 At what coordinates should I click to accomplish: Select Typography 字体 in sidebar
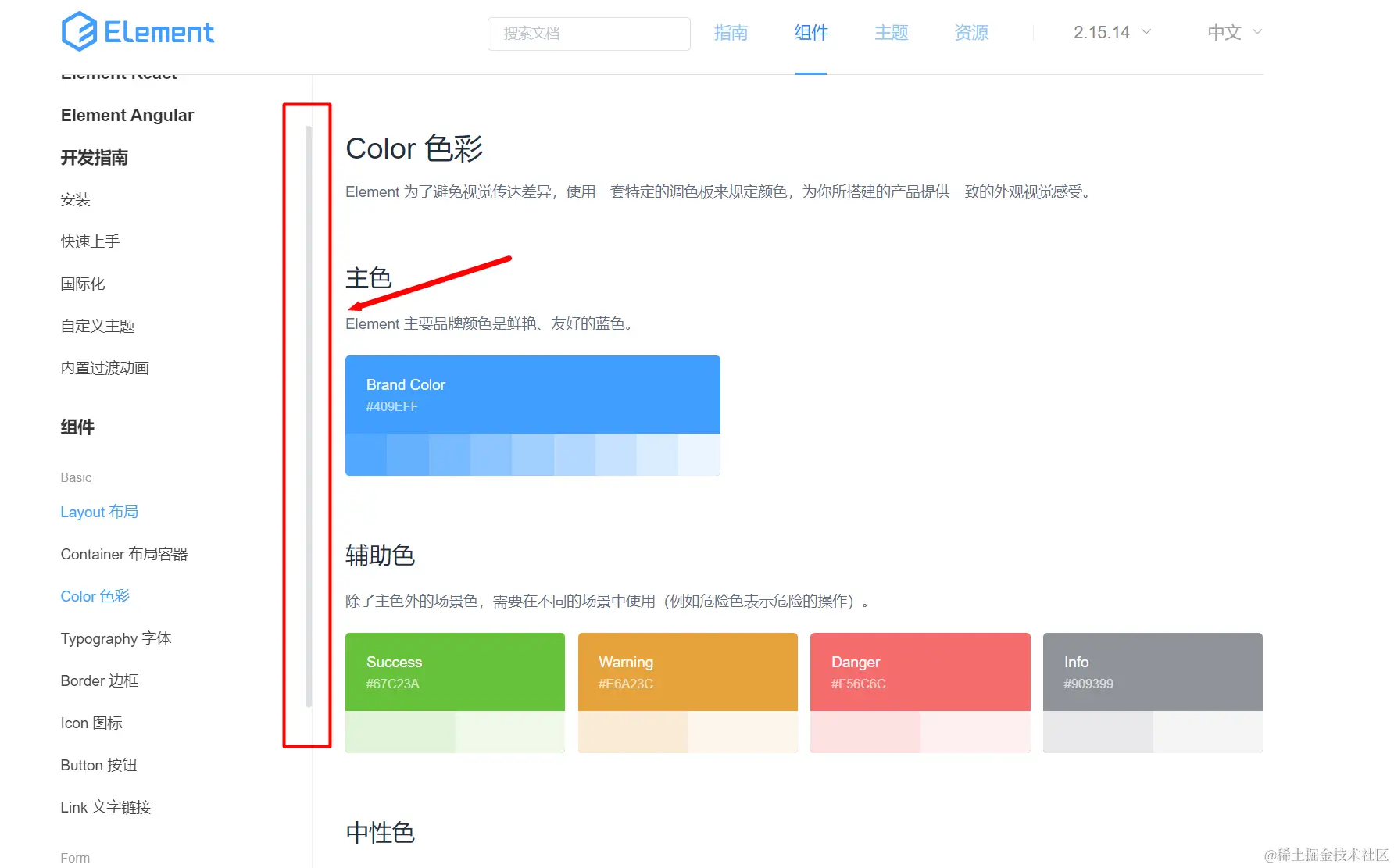click(x=116, y=638)
